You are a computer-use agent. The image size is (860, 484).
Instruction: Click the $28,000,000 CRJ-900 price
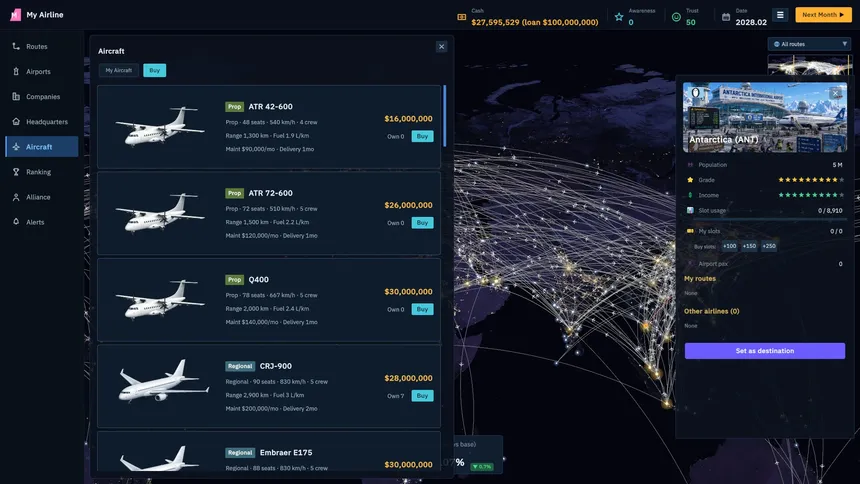[x=408, y=378]
